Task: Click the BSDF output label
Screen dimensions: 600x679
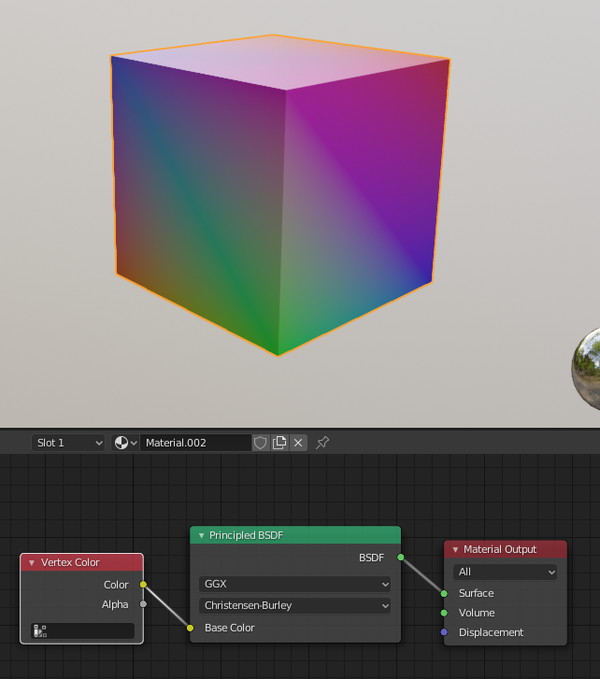Action: [x=371, y=558]
